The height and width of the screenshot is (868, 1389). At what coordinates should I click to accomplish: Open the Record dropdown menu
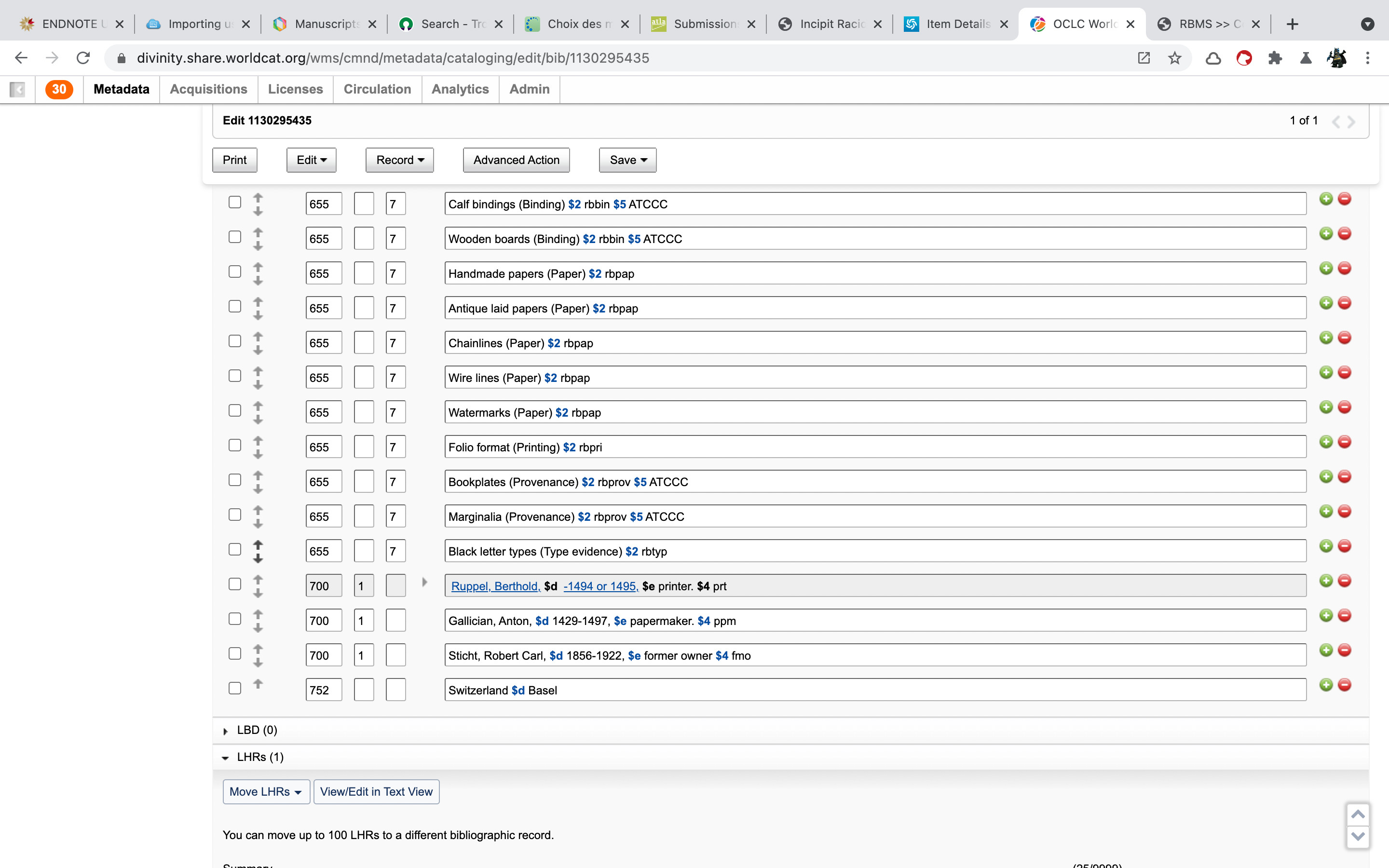point(399,160)
